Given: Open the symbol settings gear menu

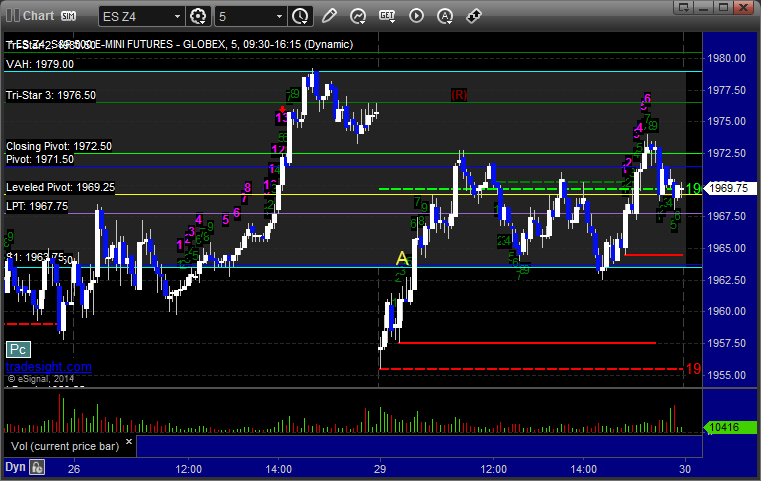Looking at the screenshot, I should pos(198,17).
